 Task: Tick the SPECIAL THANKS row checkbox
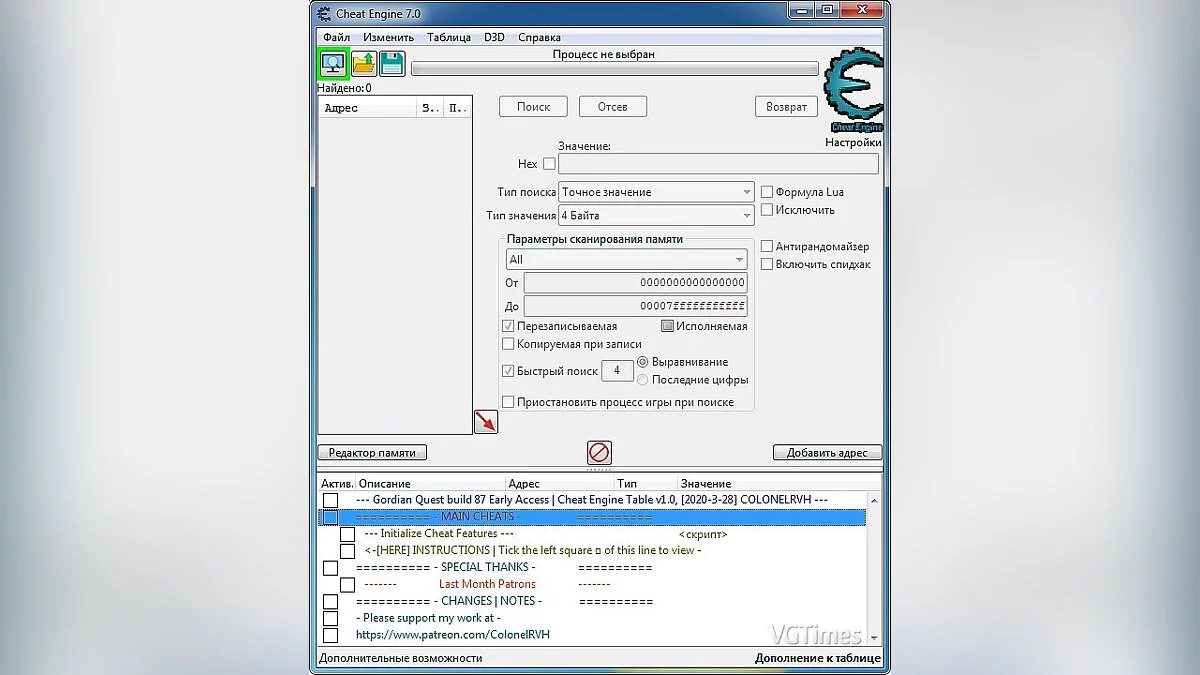click(x=330, y=568)
